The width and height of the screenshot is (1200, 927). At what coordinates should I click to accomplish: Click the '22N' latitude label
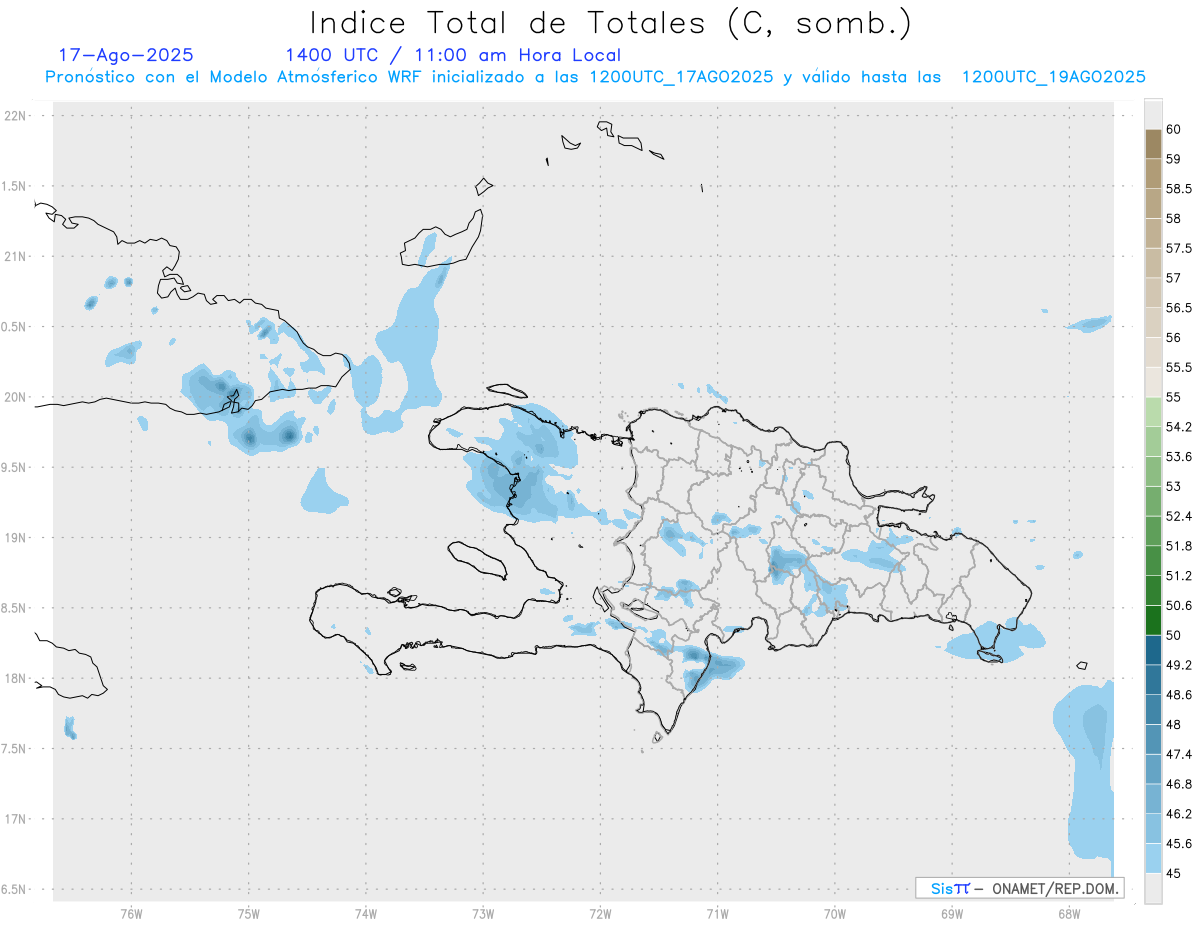point(15,116)
